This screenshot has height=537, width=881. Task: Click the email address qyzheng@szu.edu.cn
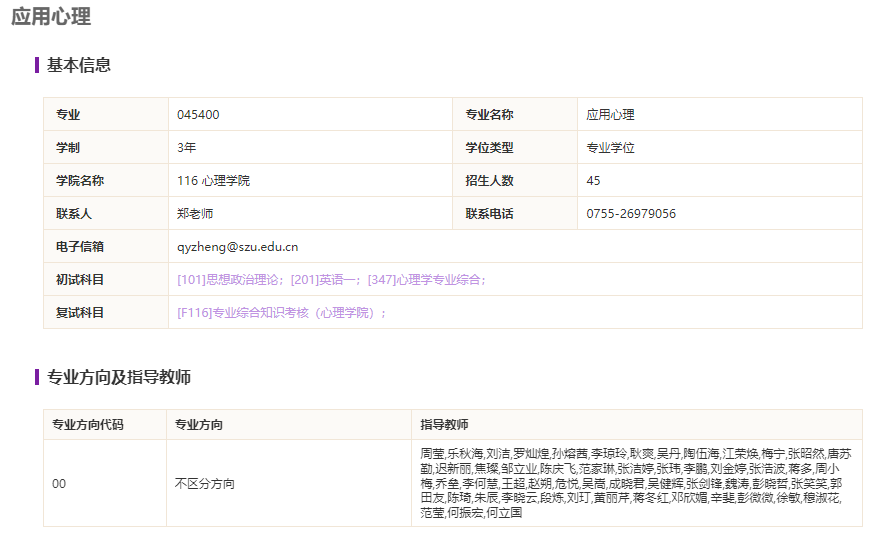(238, 247)
